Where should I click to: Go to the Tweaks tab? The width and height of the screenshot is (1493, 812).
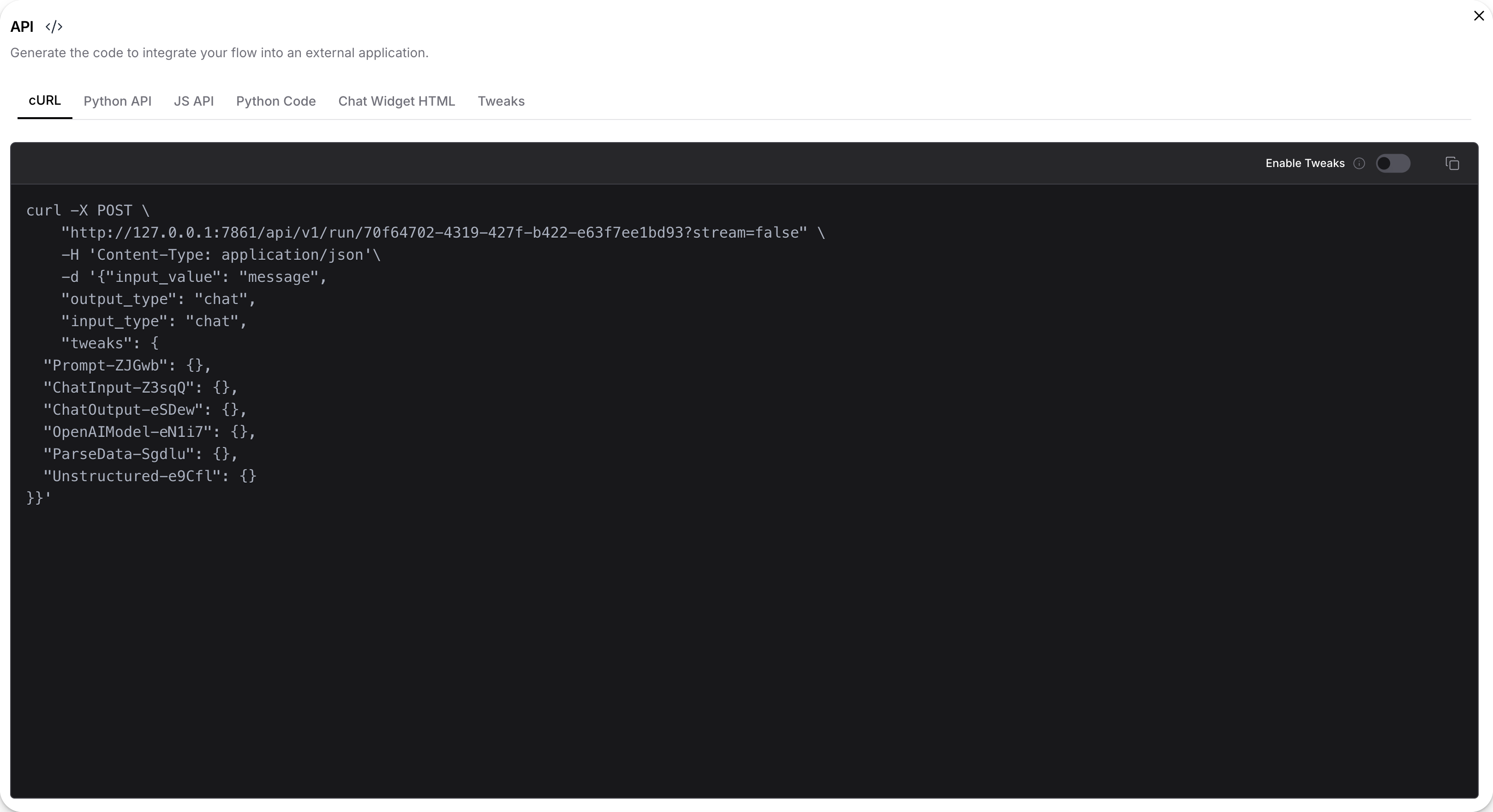pyautogui.click(x=501, y=101)
